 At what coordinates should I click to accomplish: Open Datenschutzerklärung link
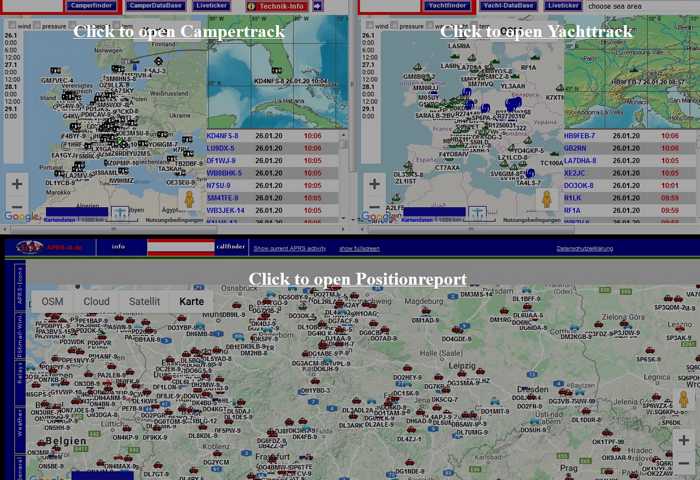[584, 249]
